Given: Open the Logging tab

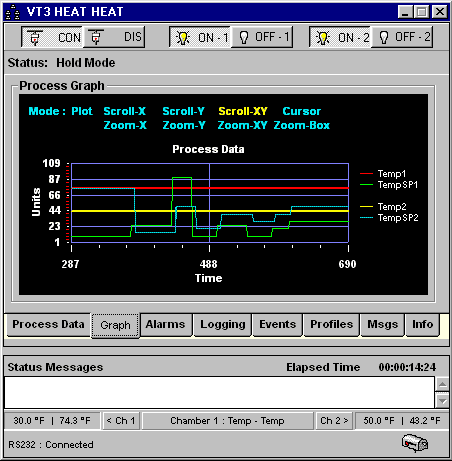Looking at the screenshot, I should [x=222, y=324].
